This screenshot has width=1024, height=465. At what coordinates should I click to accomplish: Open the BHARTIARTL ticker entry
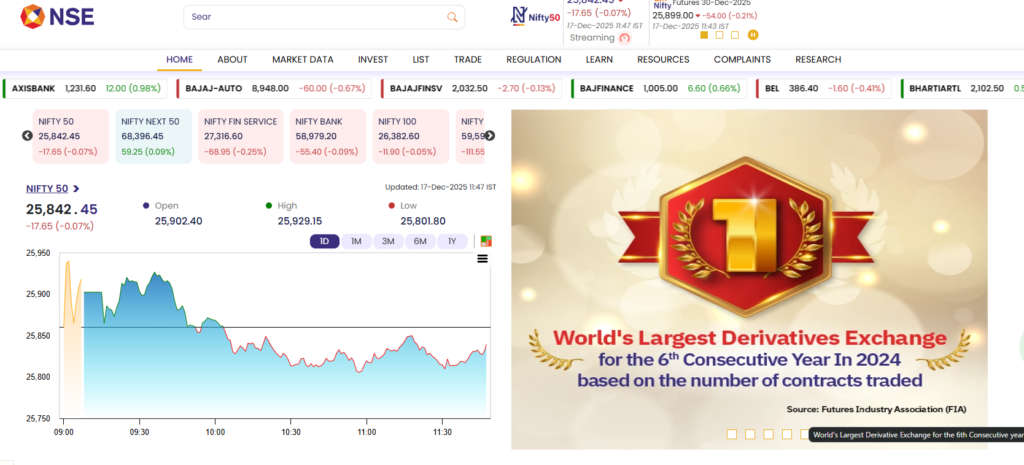click(x=962, y=88)
